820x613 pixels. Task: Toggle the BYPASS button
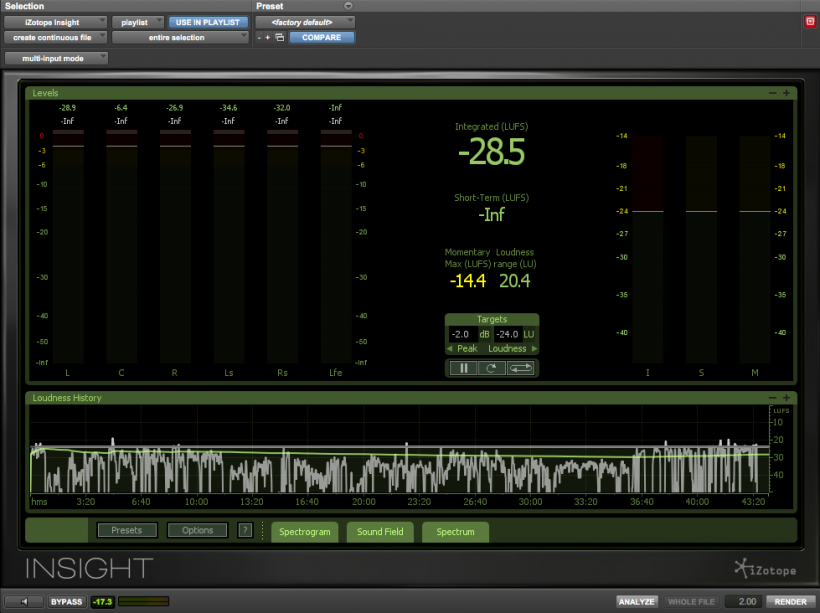click(x=67, y=602)
